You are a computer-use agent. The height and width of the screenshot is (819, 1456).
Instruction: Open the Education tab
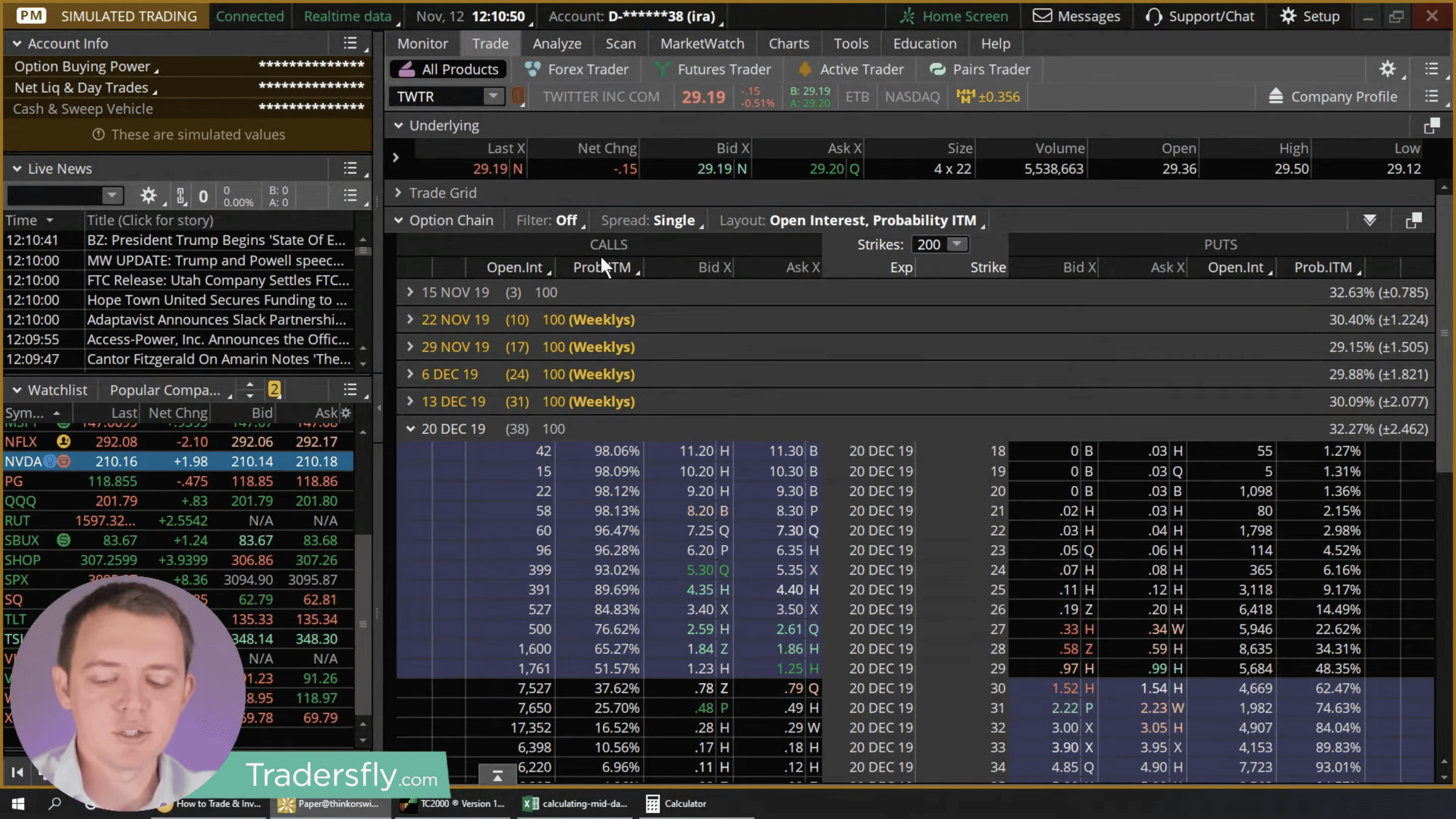[925, 43]
